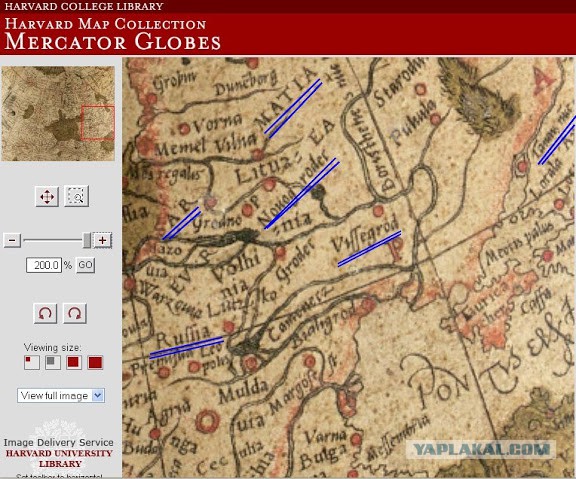Choose the largest viewing size option
576x479 pixels.
click(x=96, y=363)
